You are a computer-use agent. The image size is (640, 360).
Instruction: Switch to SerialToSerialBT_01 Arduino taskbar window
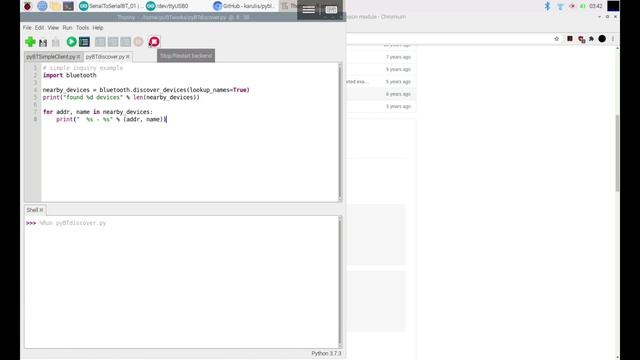(110, 6)
